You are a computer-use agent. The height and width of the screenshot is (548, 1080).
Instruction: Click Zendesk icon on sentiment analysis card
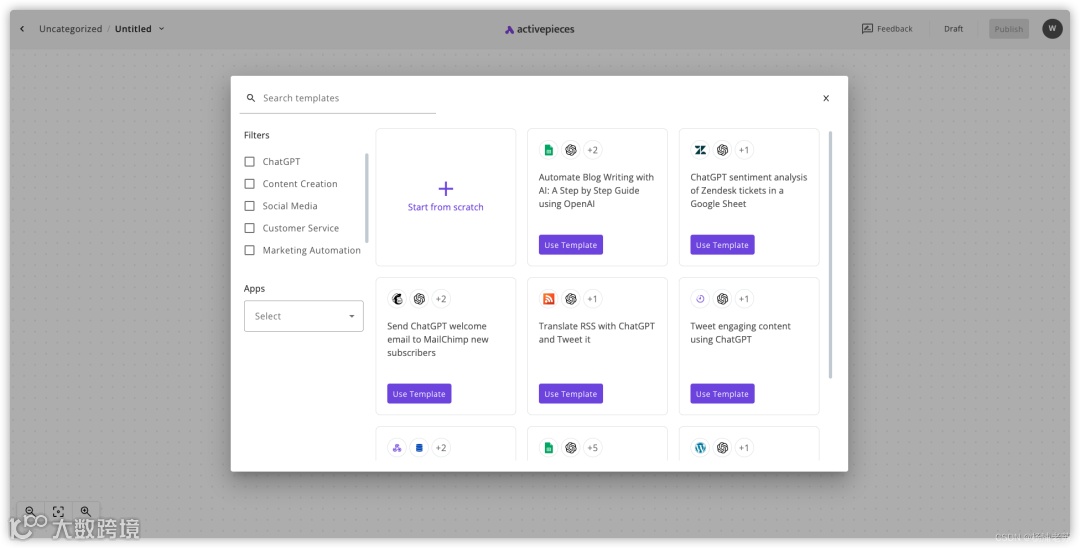(x=700, y=150)
